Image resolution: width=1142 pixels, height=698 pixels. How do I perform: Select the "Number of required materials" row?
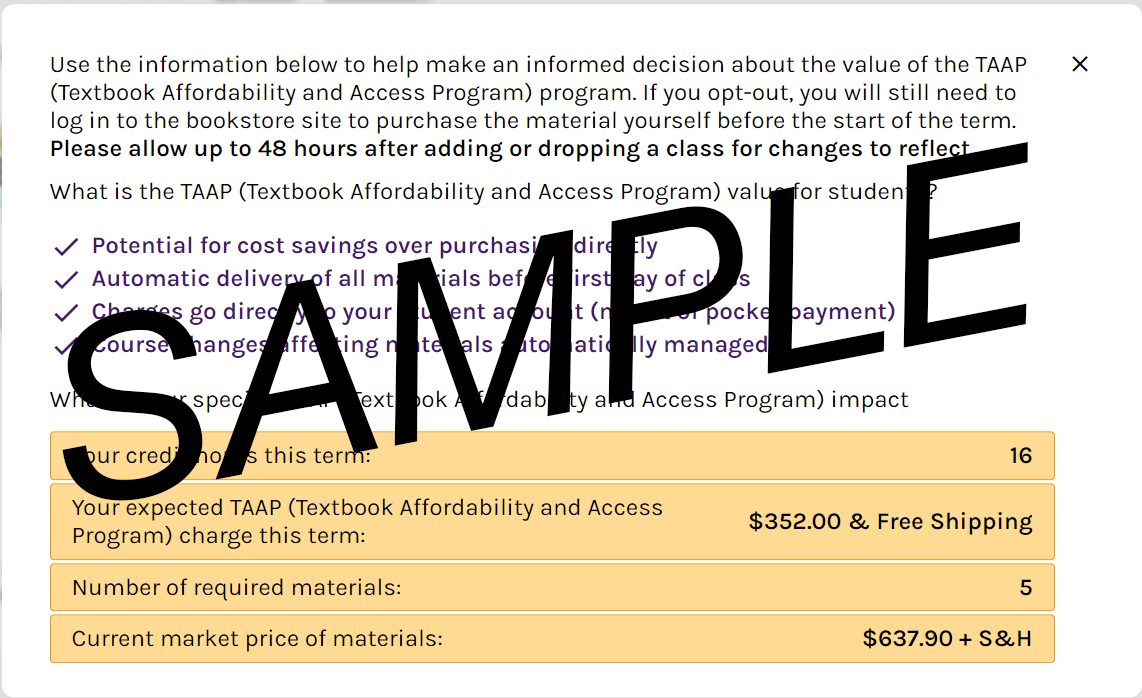pos(553,587)
